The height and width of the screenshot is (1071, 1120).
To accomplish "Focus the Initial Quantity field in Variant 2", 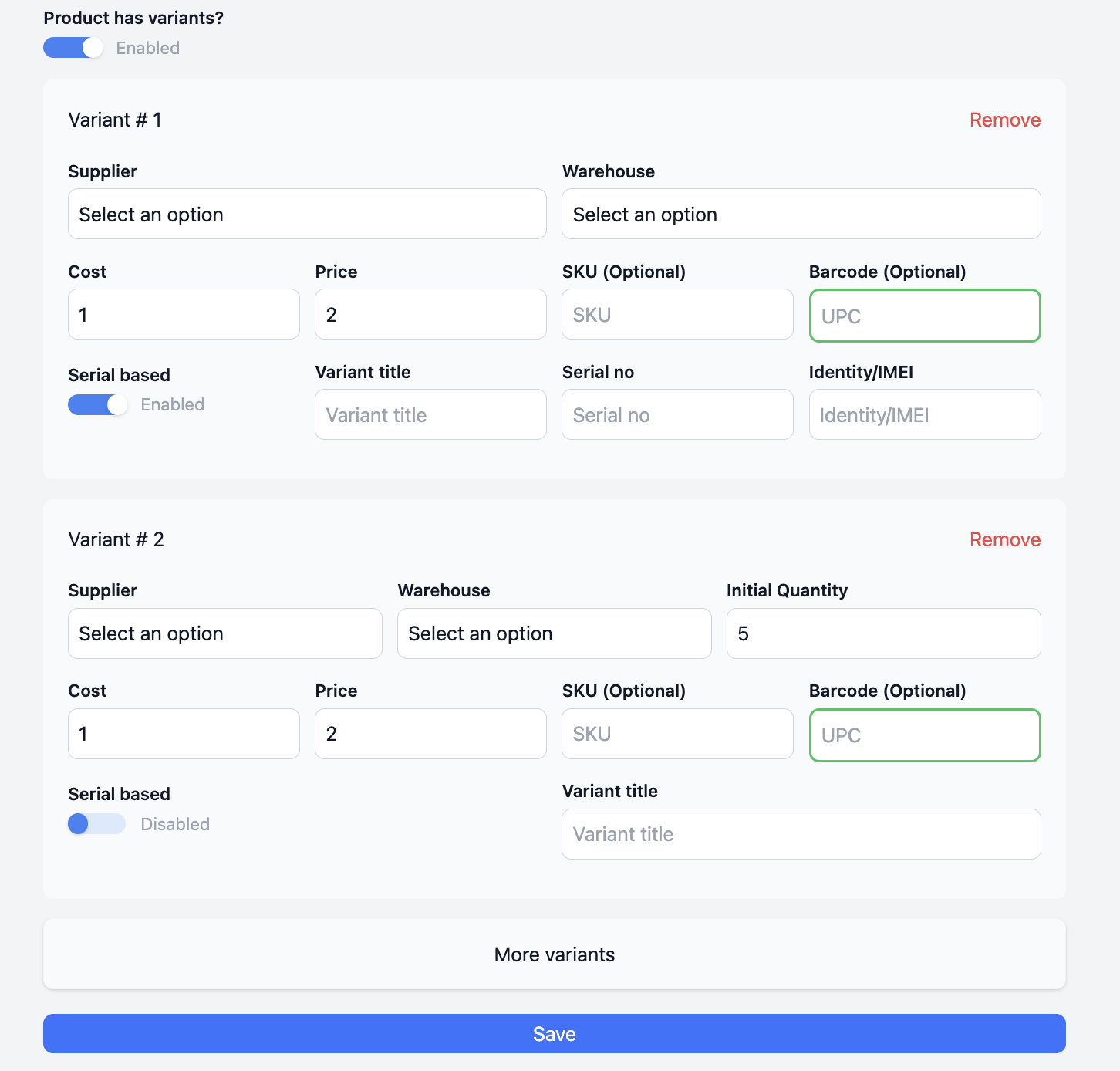I will click(x=883, y=633).
